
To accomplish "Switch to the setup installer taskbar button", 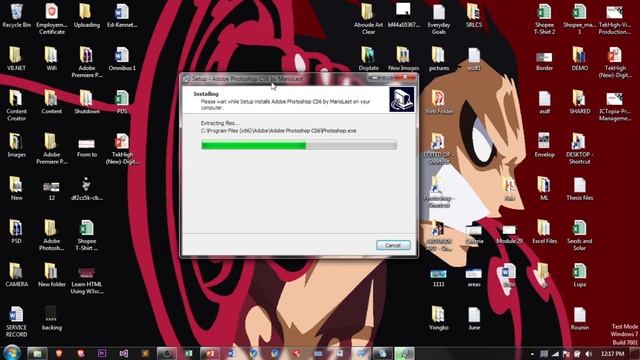I will point(404,353).
